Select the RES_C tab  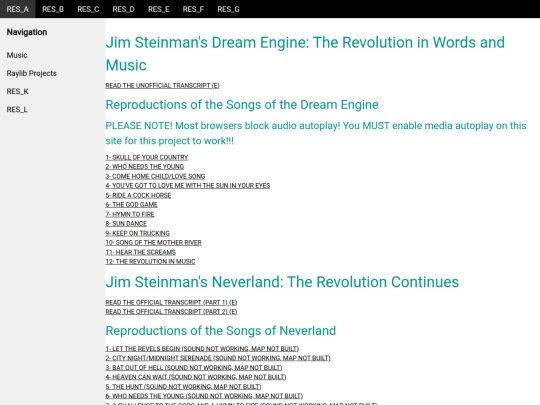(x=88, y=9)
